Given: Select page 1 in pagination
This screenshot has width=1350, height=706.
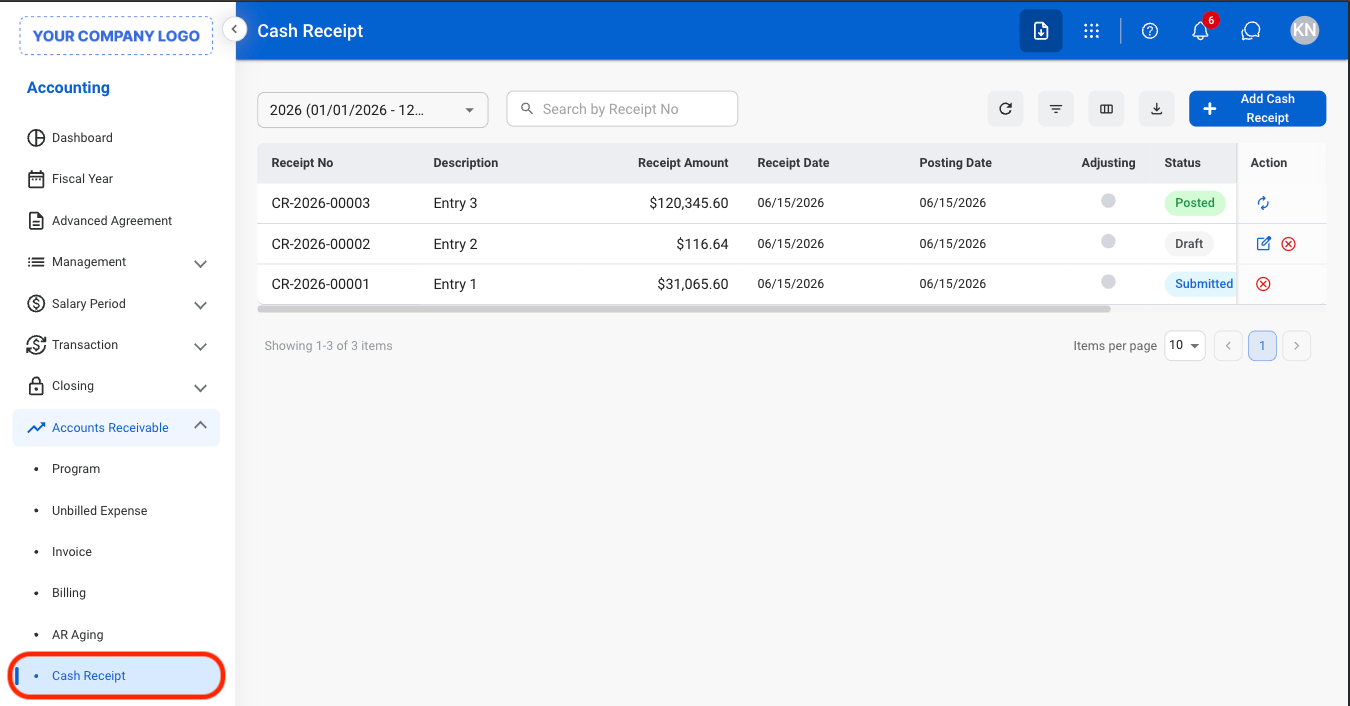Looking at the screenshot, I should pos(1262,346).
